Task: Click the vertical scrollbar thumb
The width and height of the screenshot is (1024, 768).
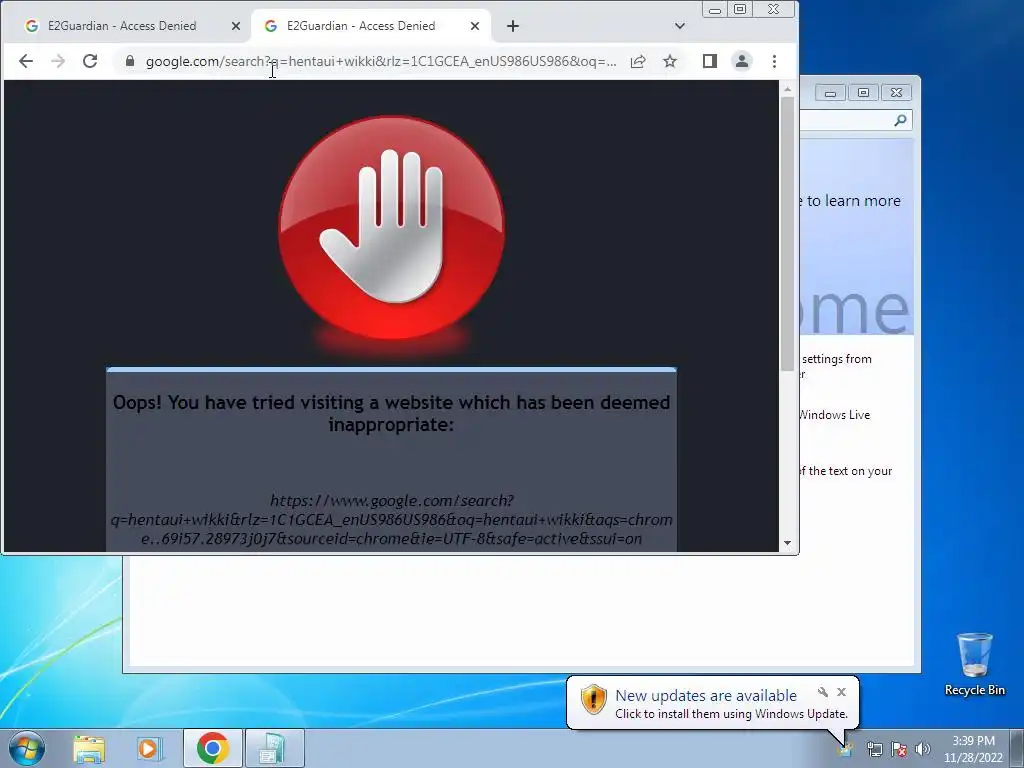Action: pos(788,234)
